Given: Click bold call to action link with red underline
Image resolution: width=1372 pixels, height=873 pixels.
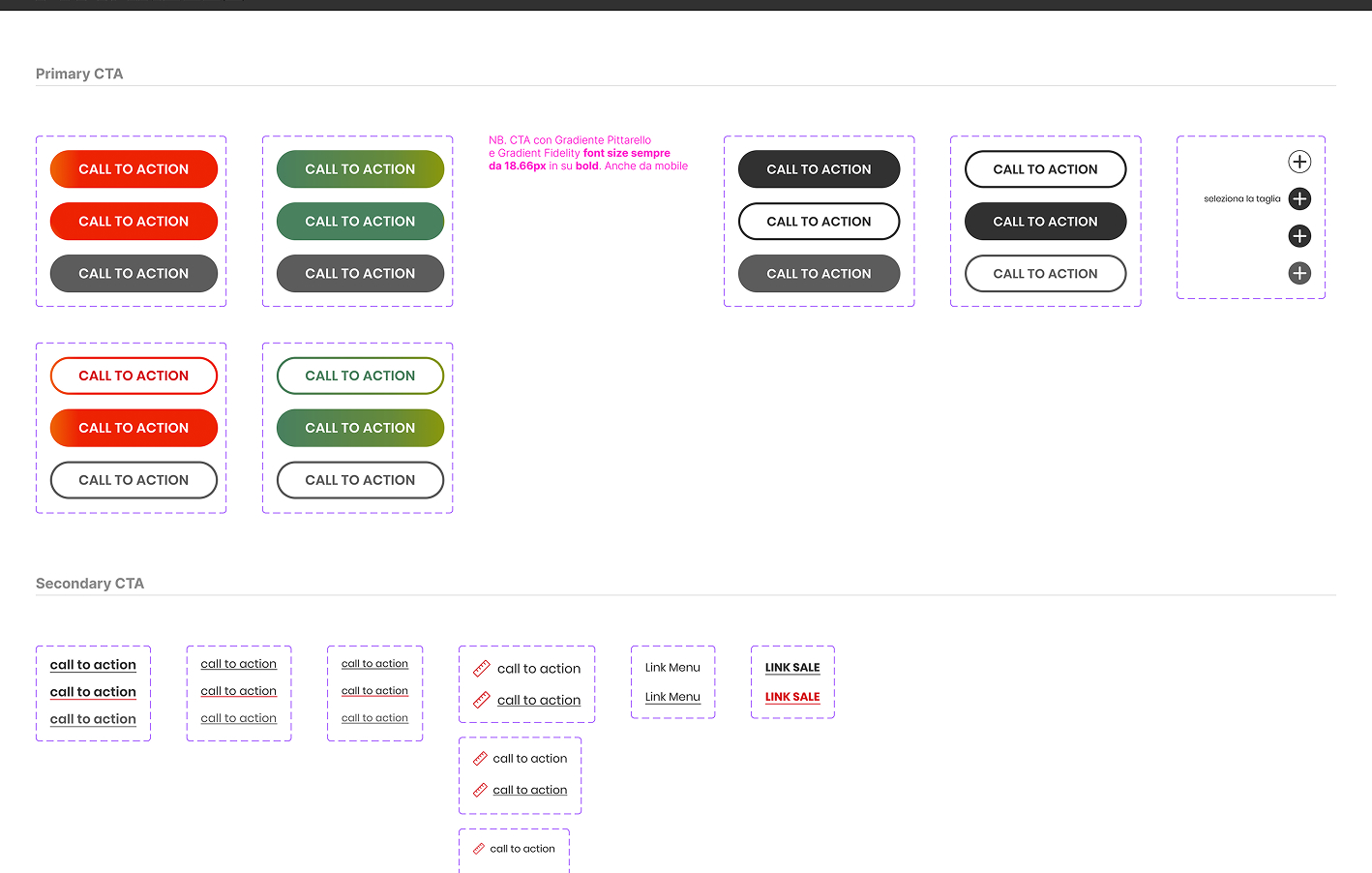Looking at the screenshot, I should point(93,692).
